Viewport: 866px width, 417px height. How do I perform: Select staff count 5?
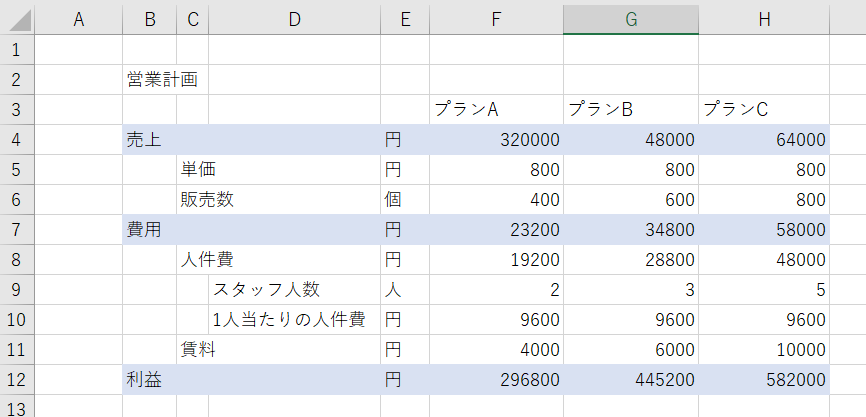[x=764, y=289]
